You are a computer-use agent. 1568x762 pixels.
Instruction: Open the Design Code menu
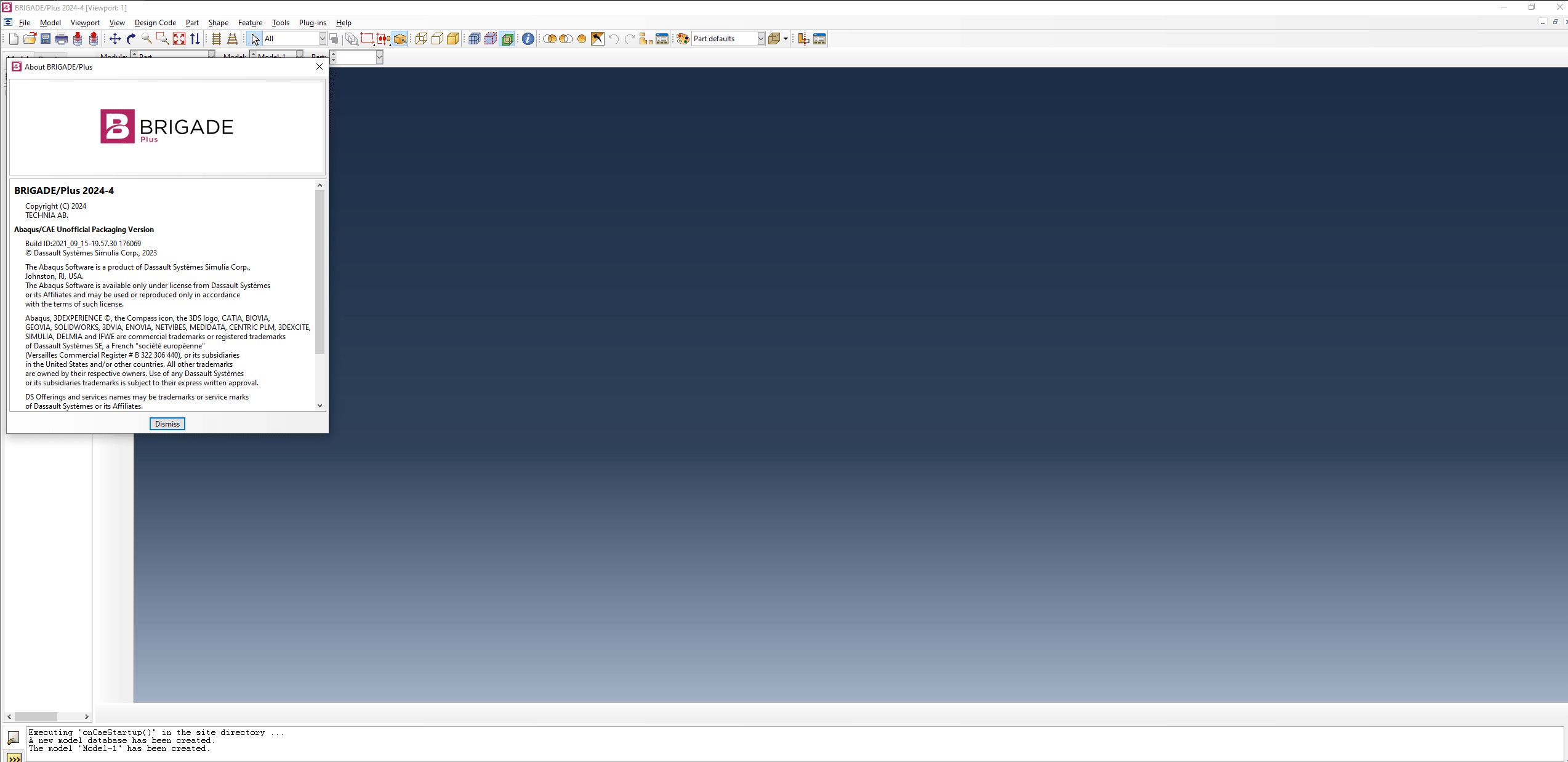(x=155, y=23)
